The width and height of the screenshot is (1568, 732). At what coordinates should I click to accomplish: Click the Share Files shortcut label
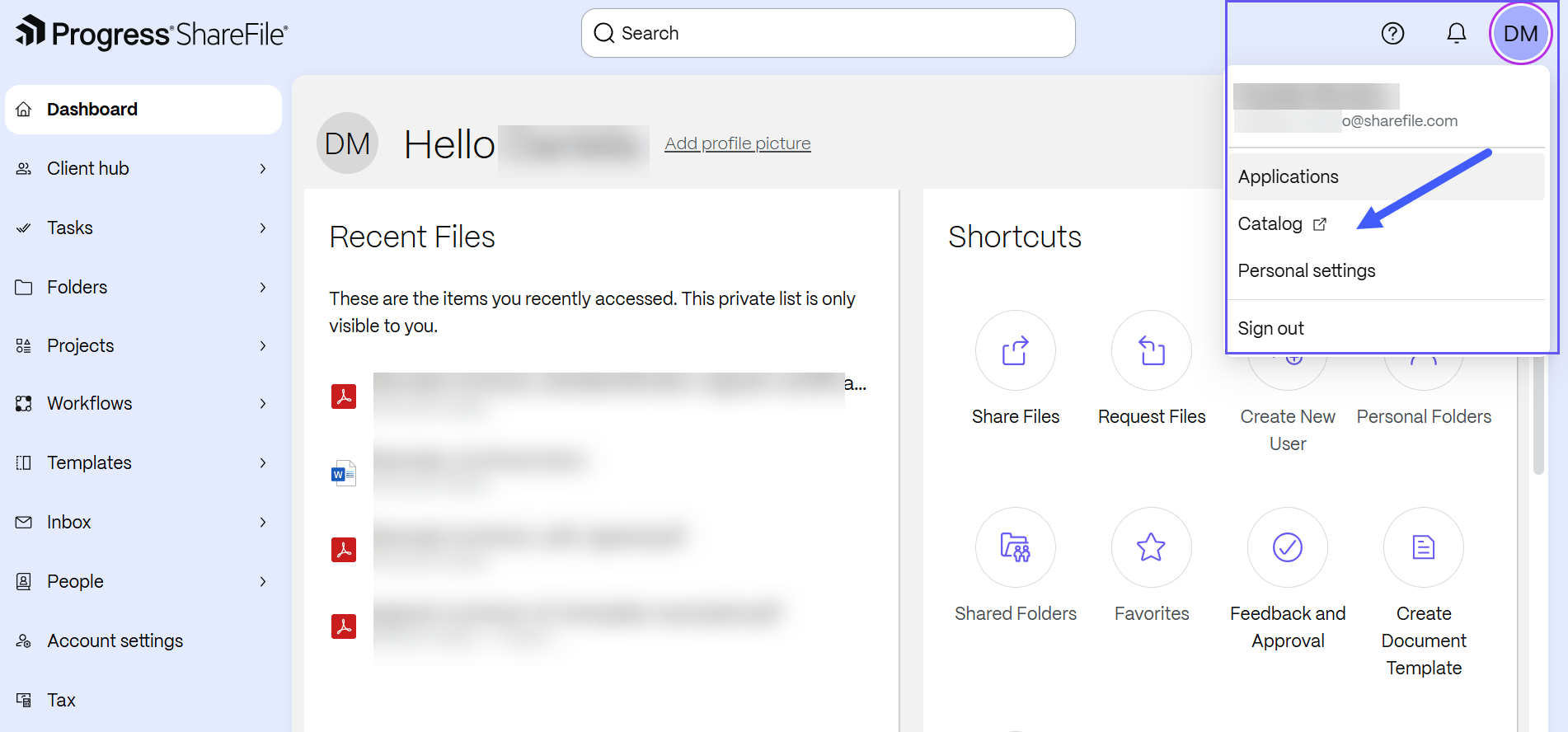pyautogui.click(x=1016, y=417)
